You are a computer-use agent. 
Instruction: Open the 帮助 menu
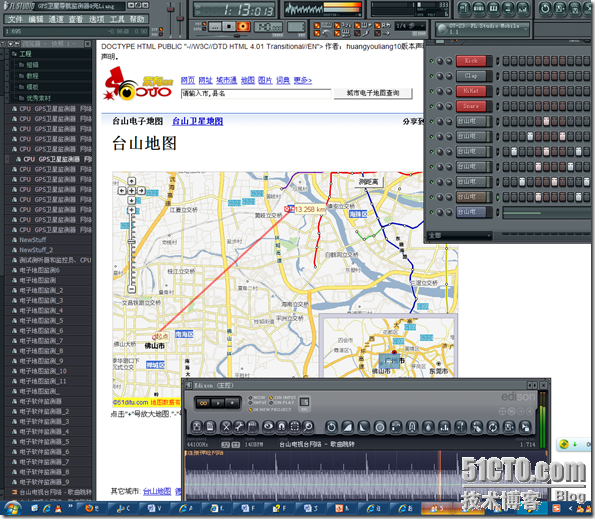(x=137, y=19)
